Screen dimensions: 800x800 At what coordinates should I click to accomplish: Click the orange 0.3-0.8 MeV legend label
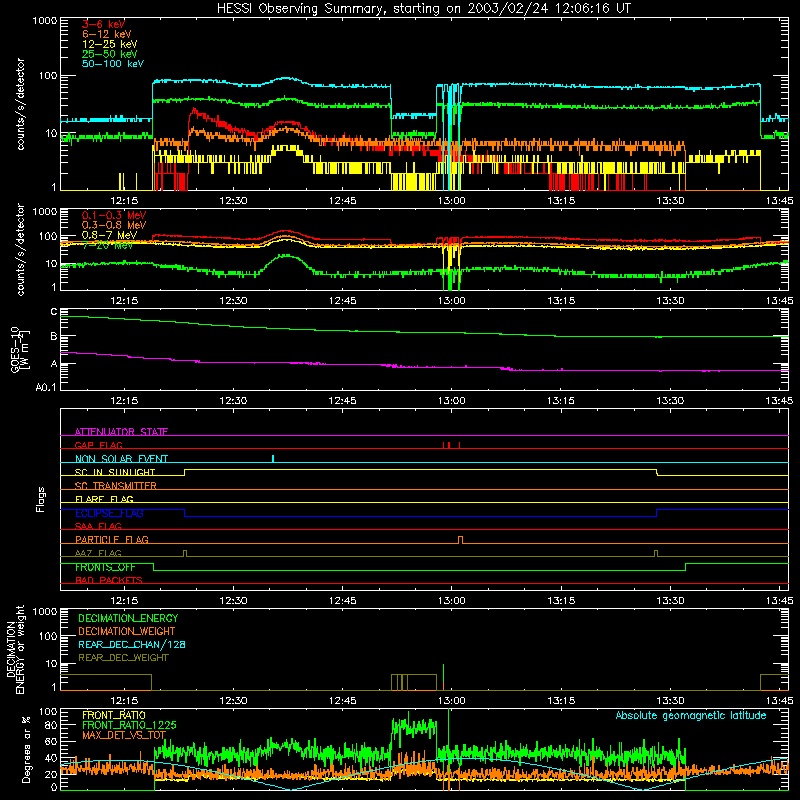point(114,225)
